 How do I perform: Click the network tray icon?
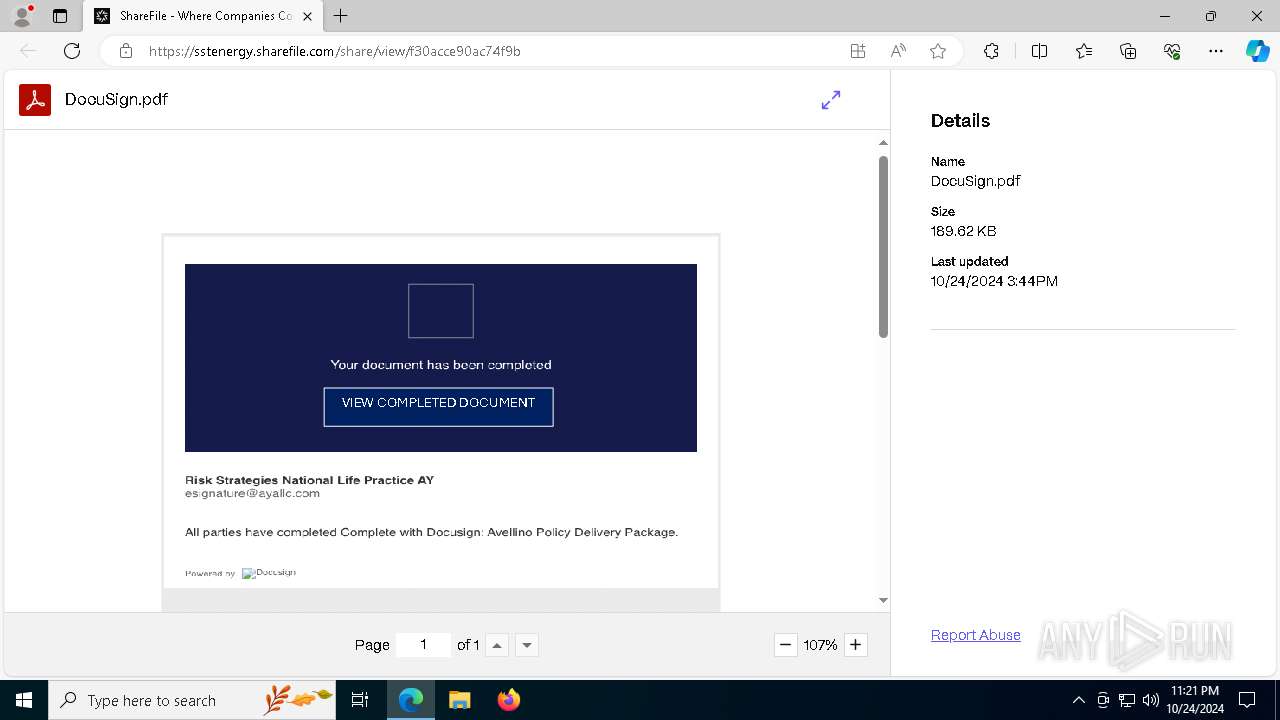coord(1127,700)
